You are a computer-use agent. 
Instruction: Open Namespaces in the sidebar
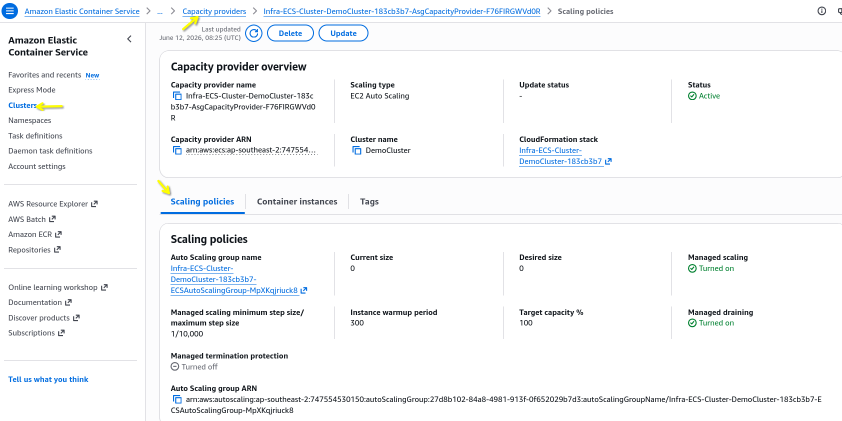30,120
